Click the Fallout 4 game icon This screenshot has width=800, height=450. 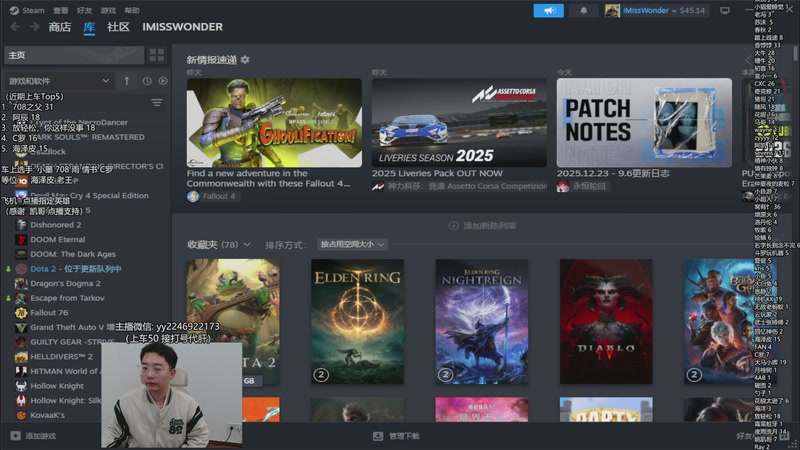pyautogui.click(x=193, y=196)
